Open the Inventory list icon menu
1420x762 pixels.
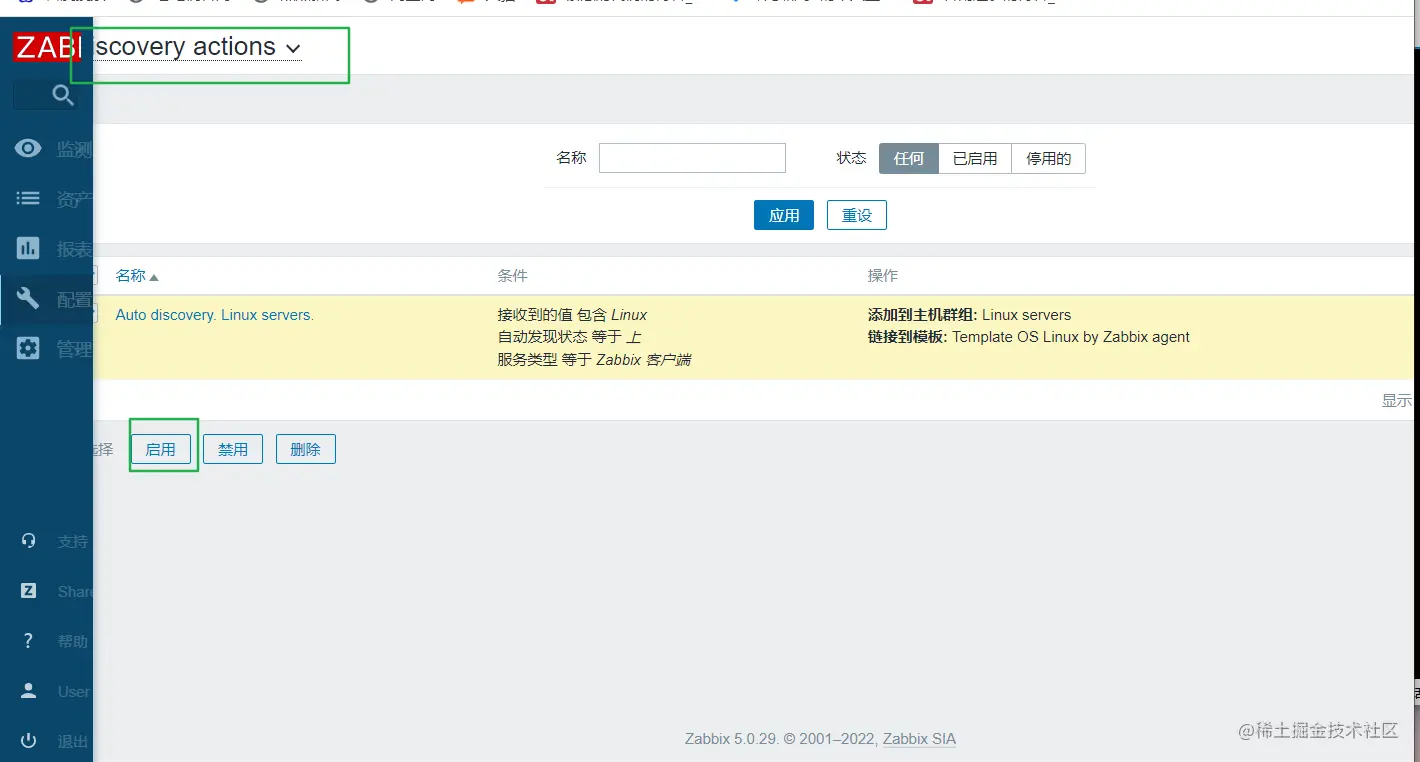tap(28, 199)
